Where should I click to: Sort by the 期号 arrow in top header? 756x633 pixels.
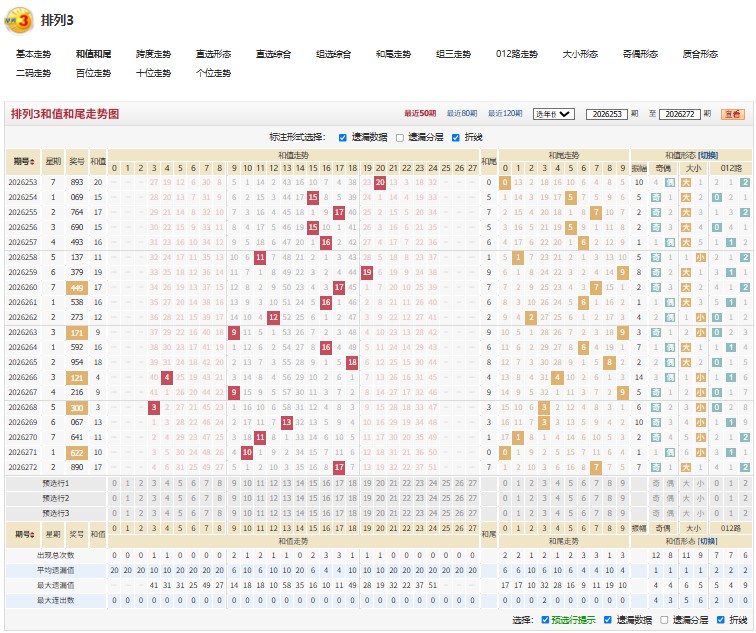pyautogui.click(x=32, y=162)
